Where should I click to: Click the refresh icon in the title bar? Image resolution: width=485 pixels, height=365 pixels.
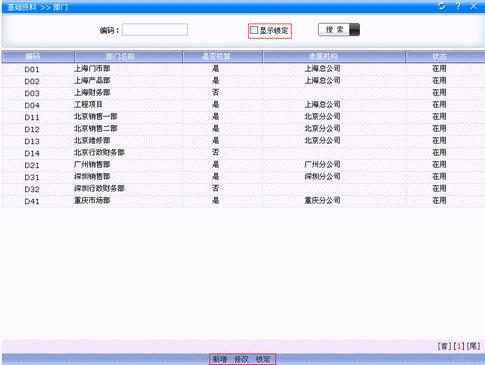click(x=441, y=6)
